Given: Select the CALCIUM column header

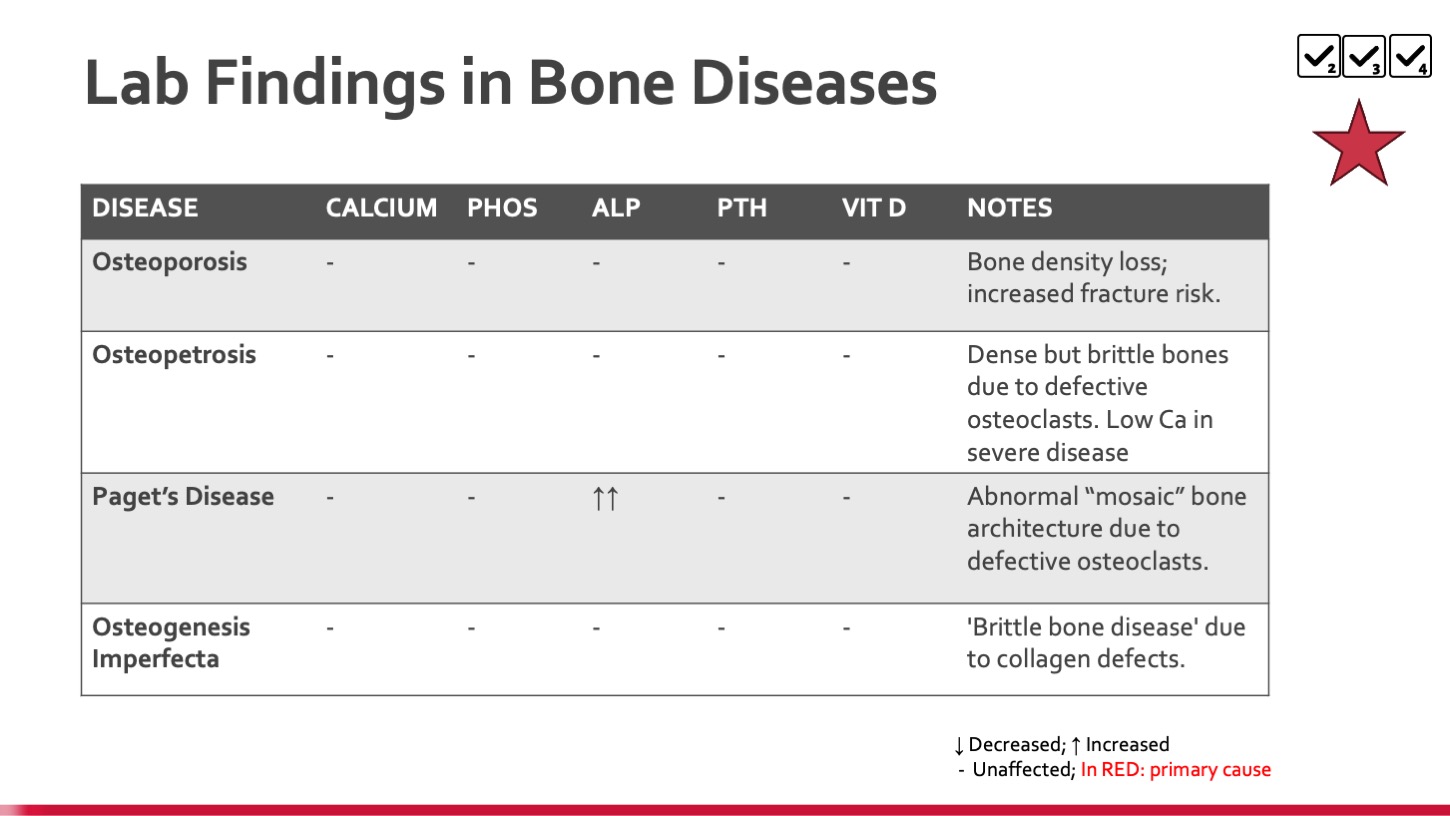Looking at the screenshot, I should (381, 208).
